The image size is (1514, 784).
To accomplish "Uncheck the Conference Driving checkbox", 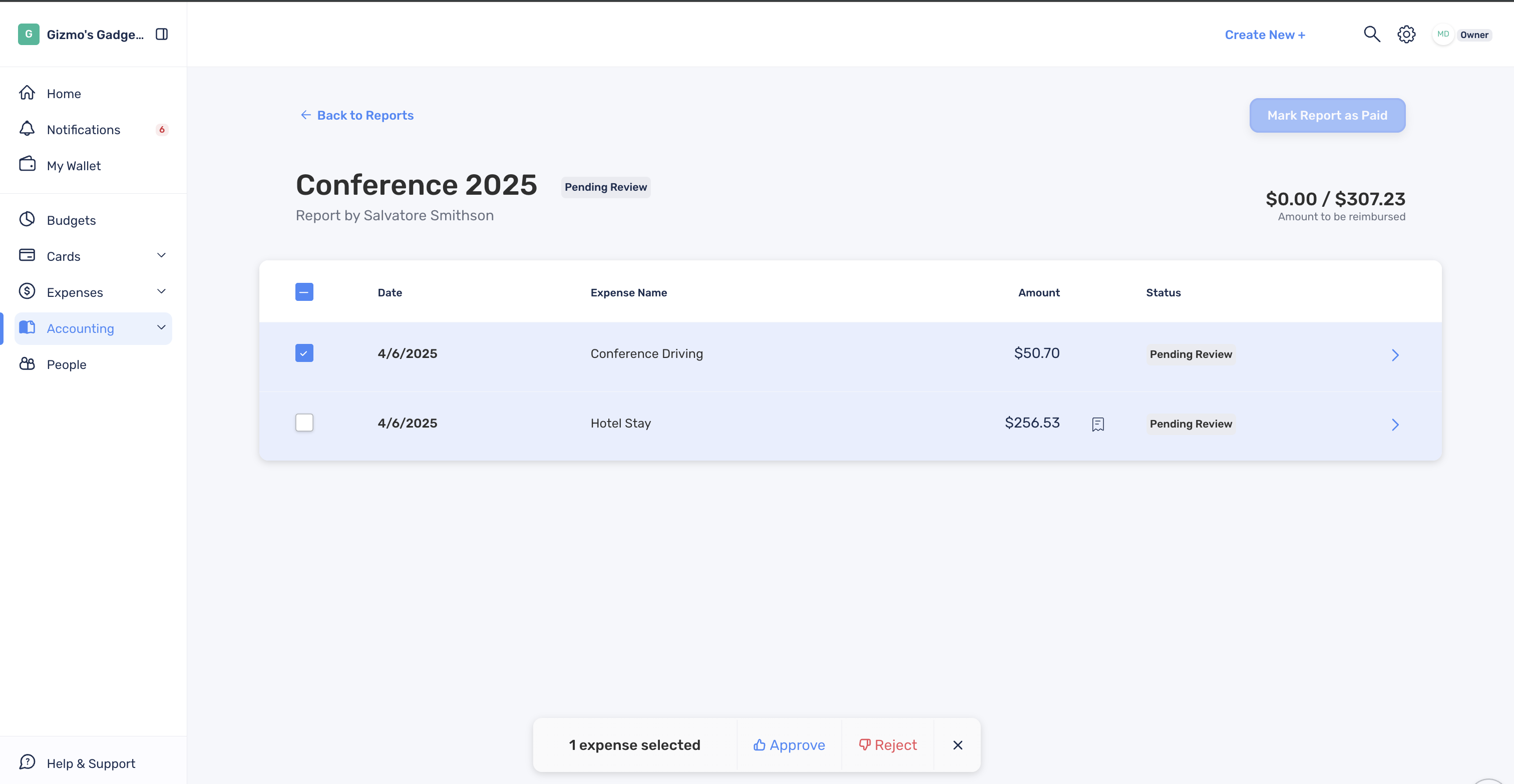I will click(x=304, y=352).
